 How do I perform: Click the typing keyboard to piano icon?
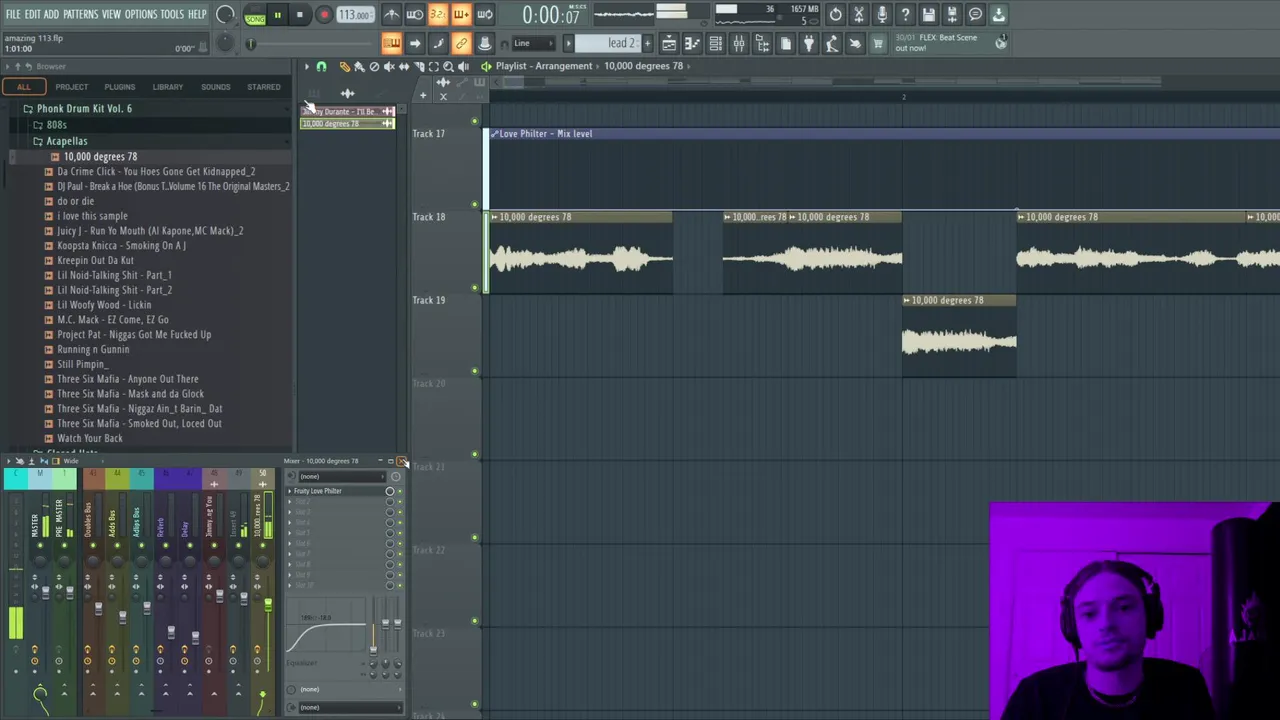coord(391,43)
